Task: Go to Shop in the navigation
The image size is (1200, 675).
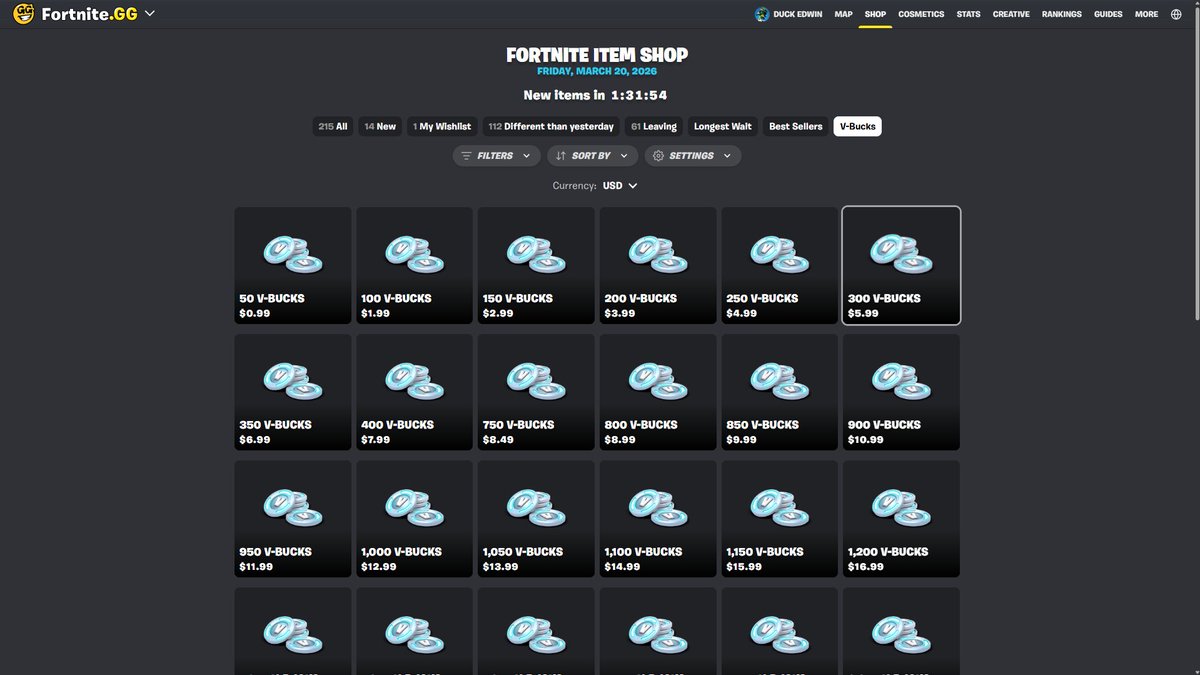Action: pyautogui.click(x=875, y=14)
